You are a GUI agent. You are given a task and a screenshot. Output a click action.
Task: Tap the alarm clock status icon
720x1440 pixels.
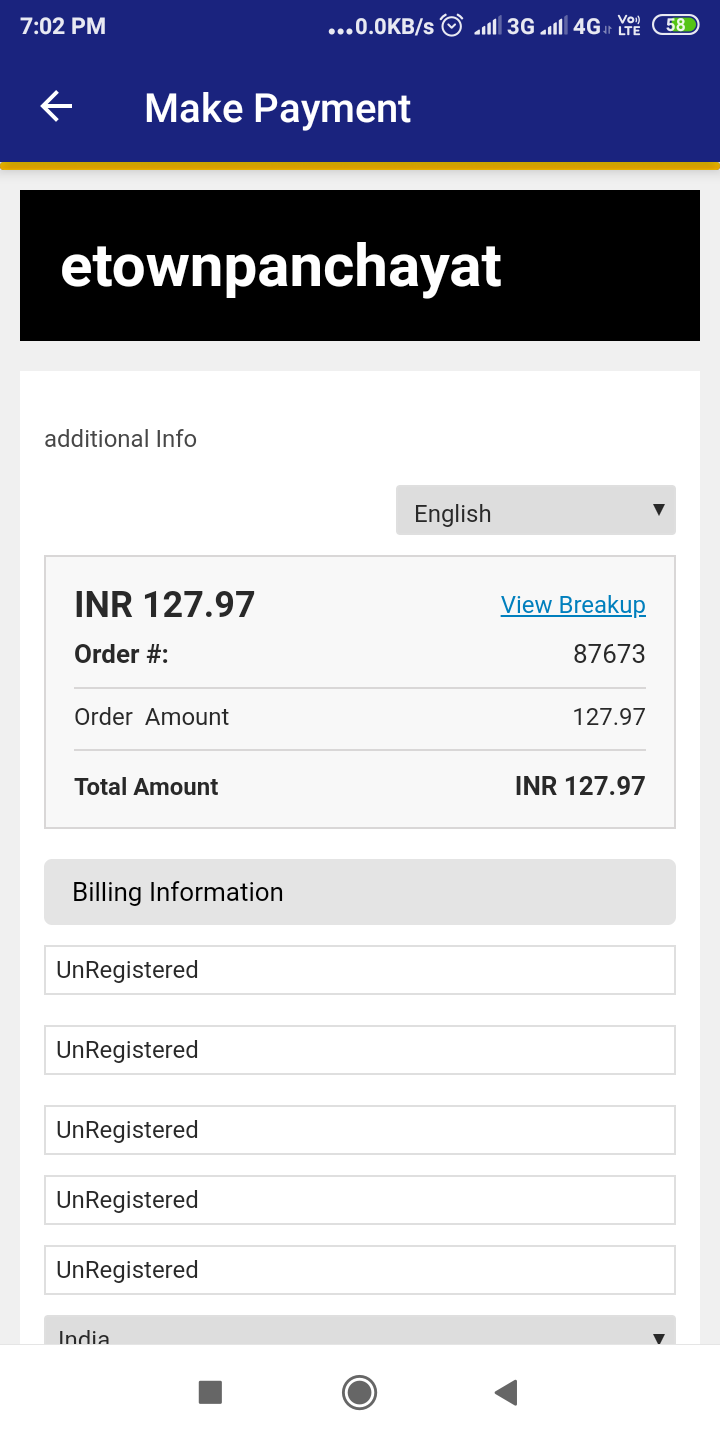[452, 25]
